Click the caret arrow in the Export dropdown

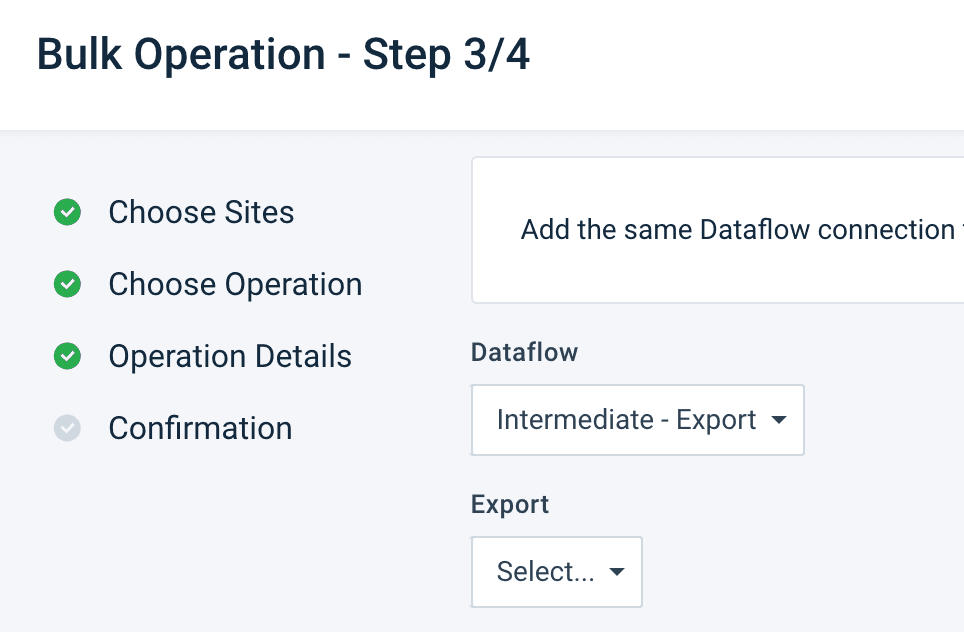click(617, 573)
